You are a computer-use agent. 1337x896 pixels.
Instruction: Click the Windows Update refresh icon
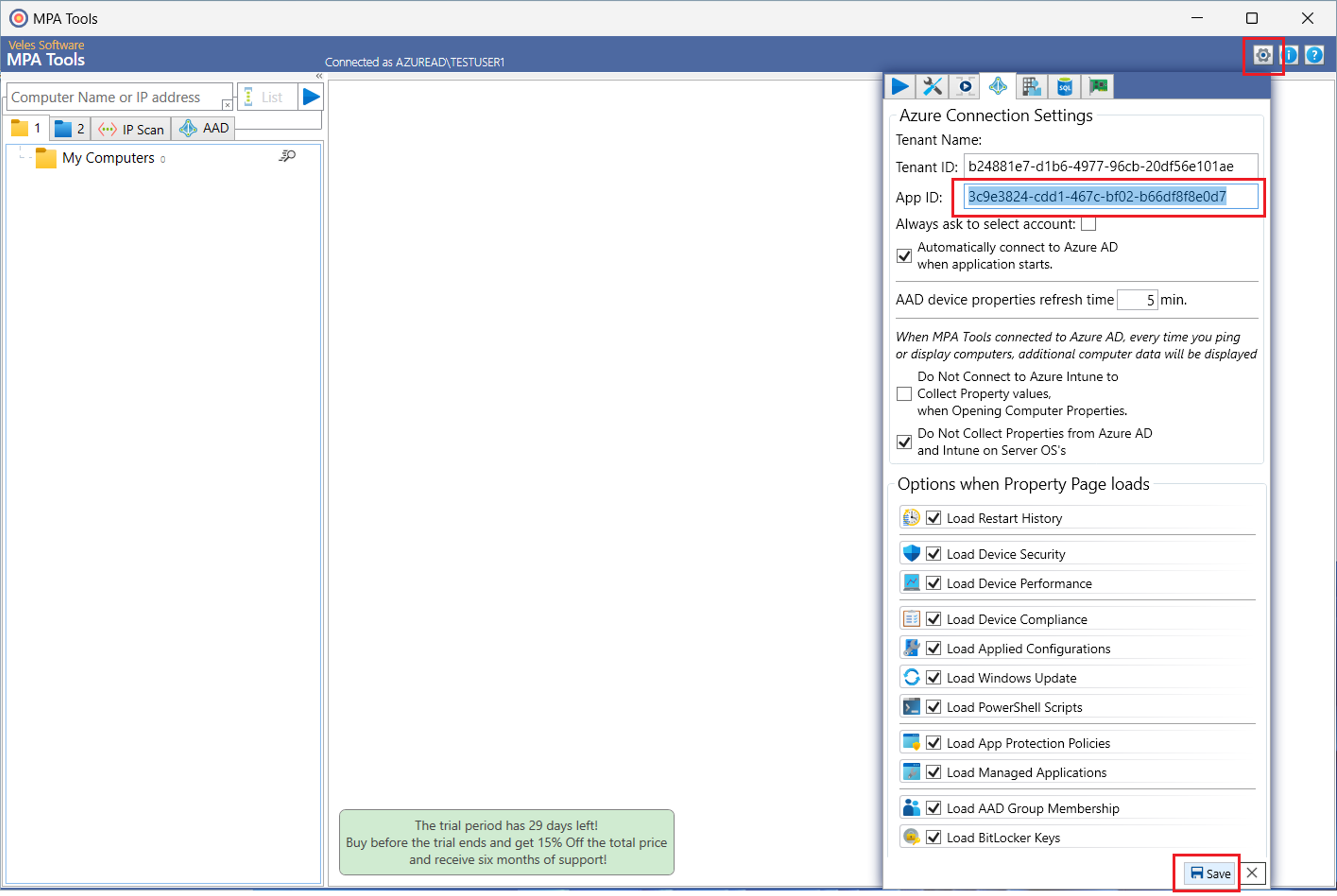[911, 677]
